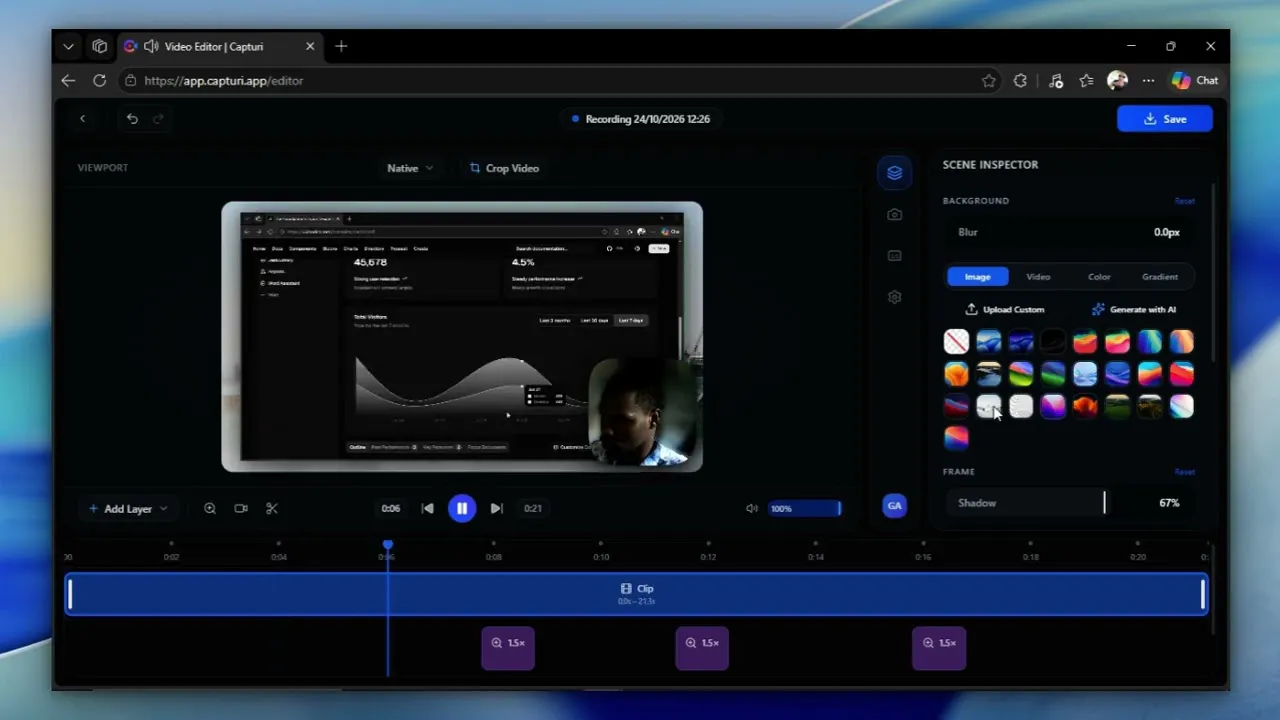Image resolution: width=1280 pixels, height=720 pixels.
Task: Reset the Frame section
Action: click(x=1184, y=472)
